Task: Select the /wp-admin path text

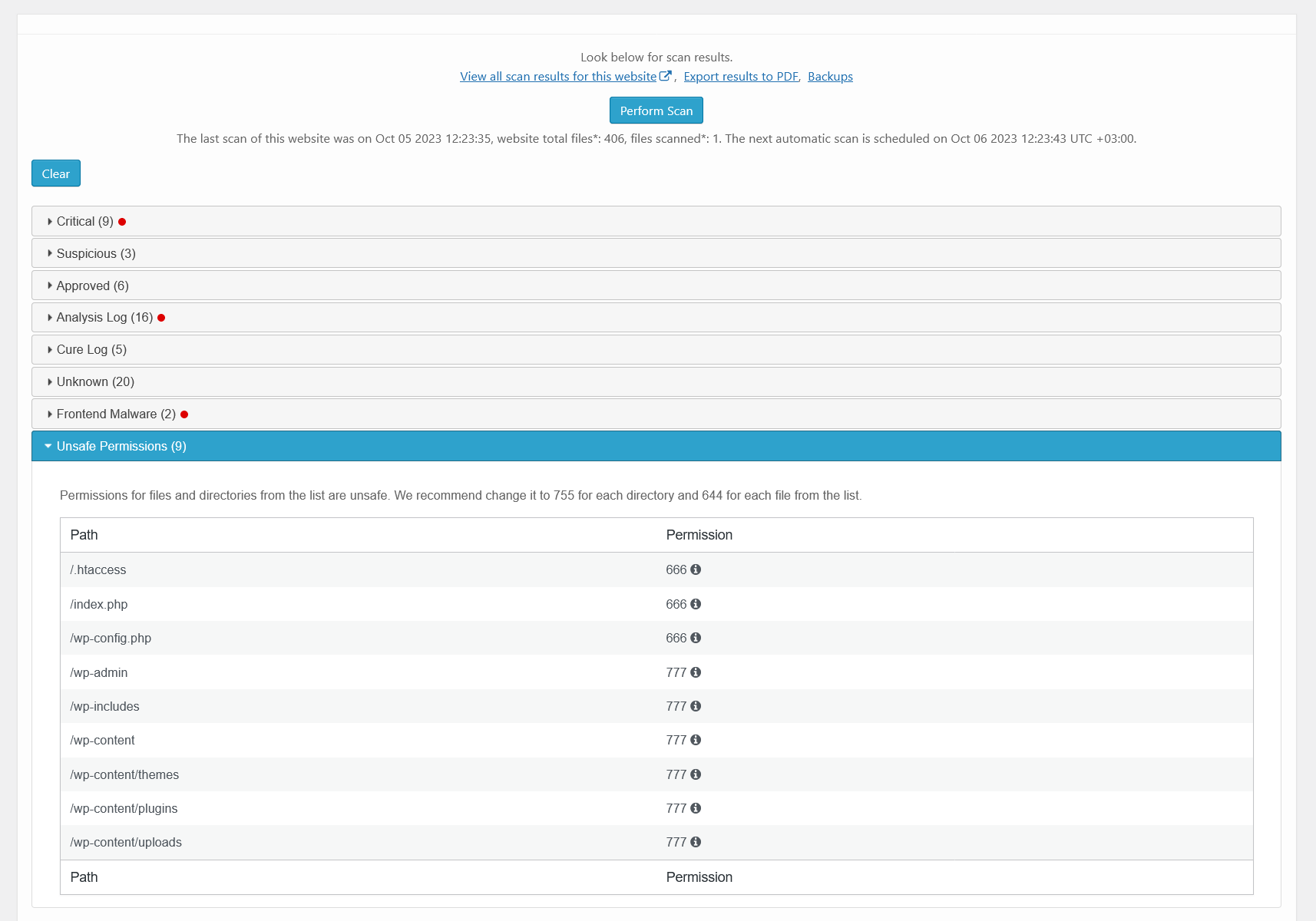Action: 99,672
